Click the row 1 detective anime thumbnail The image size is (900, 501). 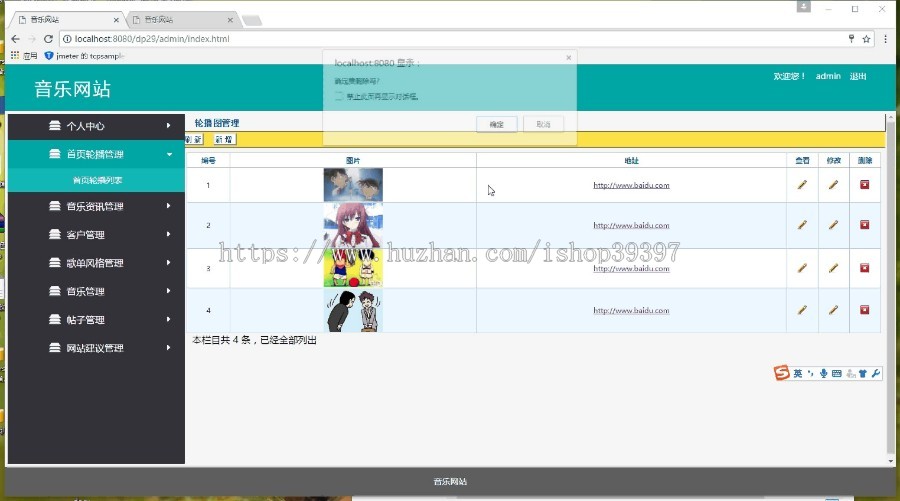(x=353, y=185)
